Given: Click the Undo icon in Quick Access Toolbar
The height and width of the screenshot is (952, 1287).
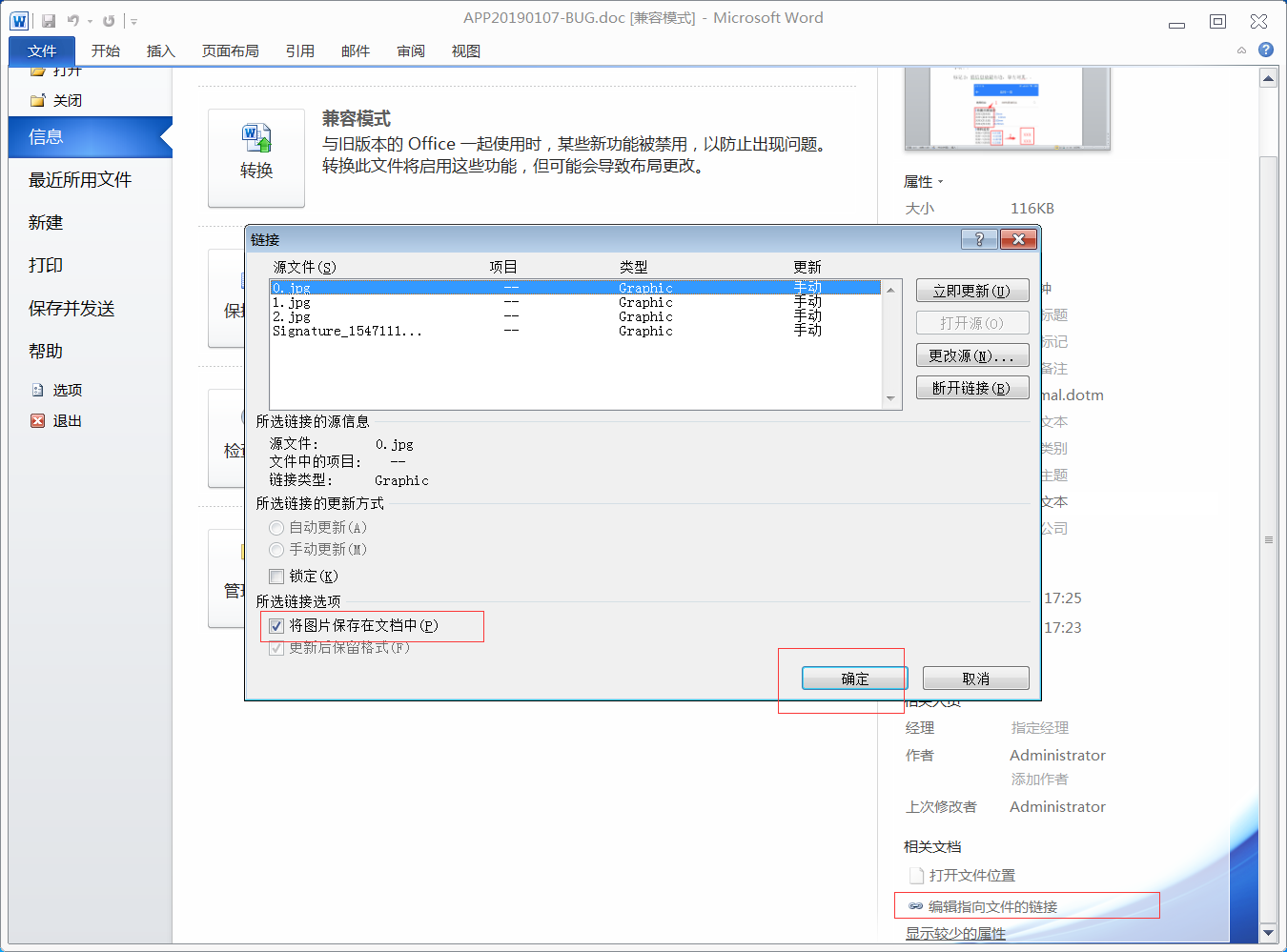Looking at the screenshot, I should [x=73, y=20].
